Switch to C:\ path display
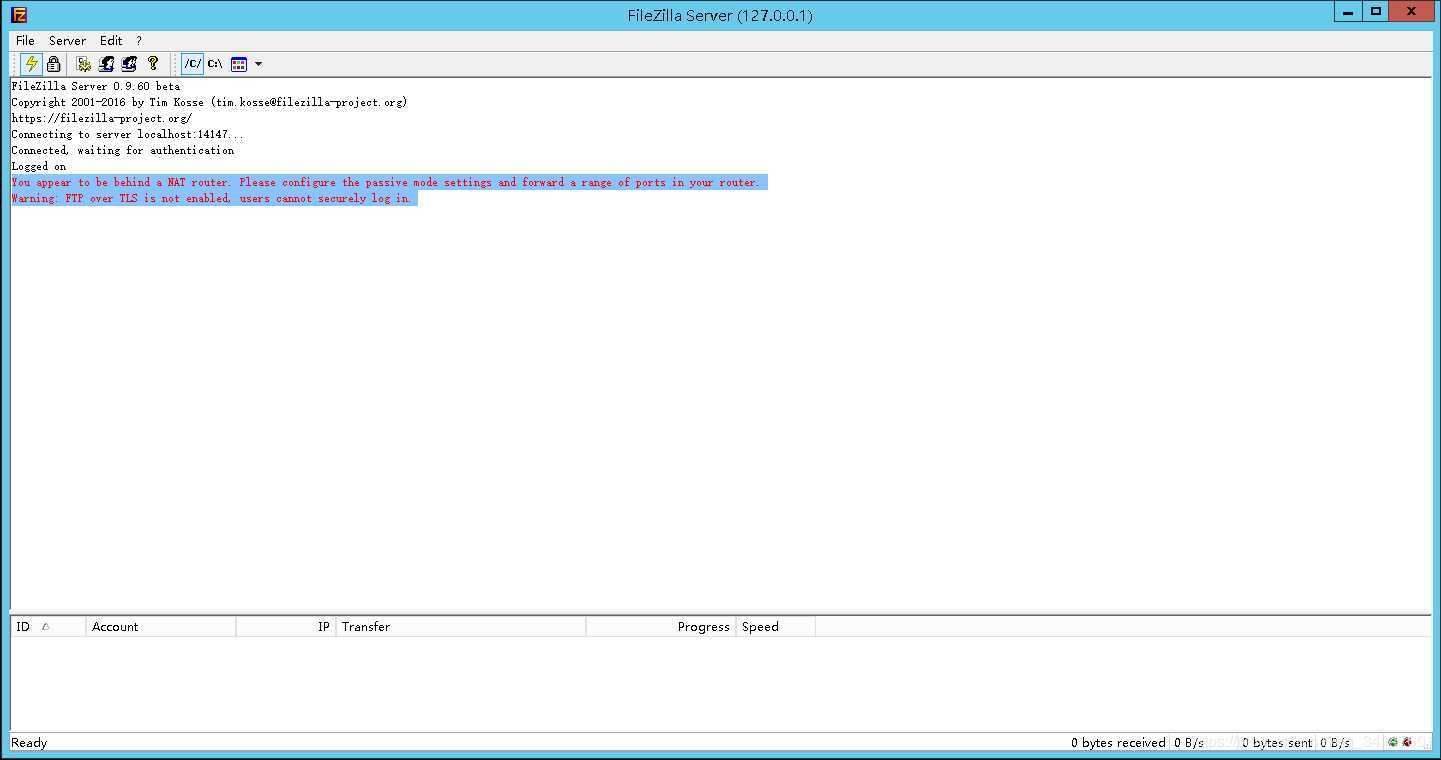This screenshot has width=1441, height=760. click(215, 64)
